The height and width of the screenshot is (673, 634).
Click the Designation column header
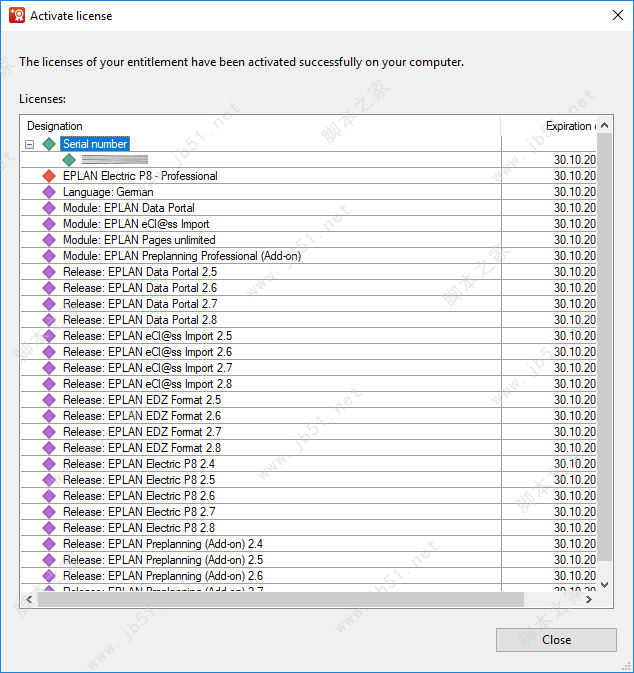point(261,126)
